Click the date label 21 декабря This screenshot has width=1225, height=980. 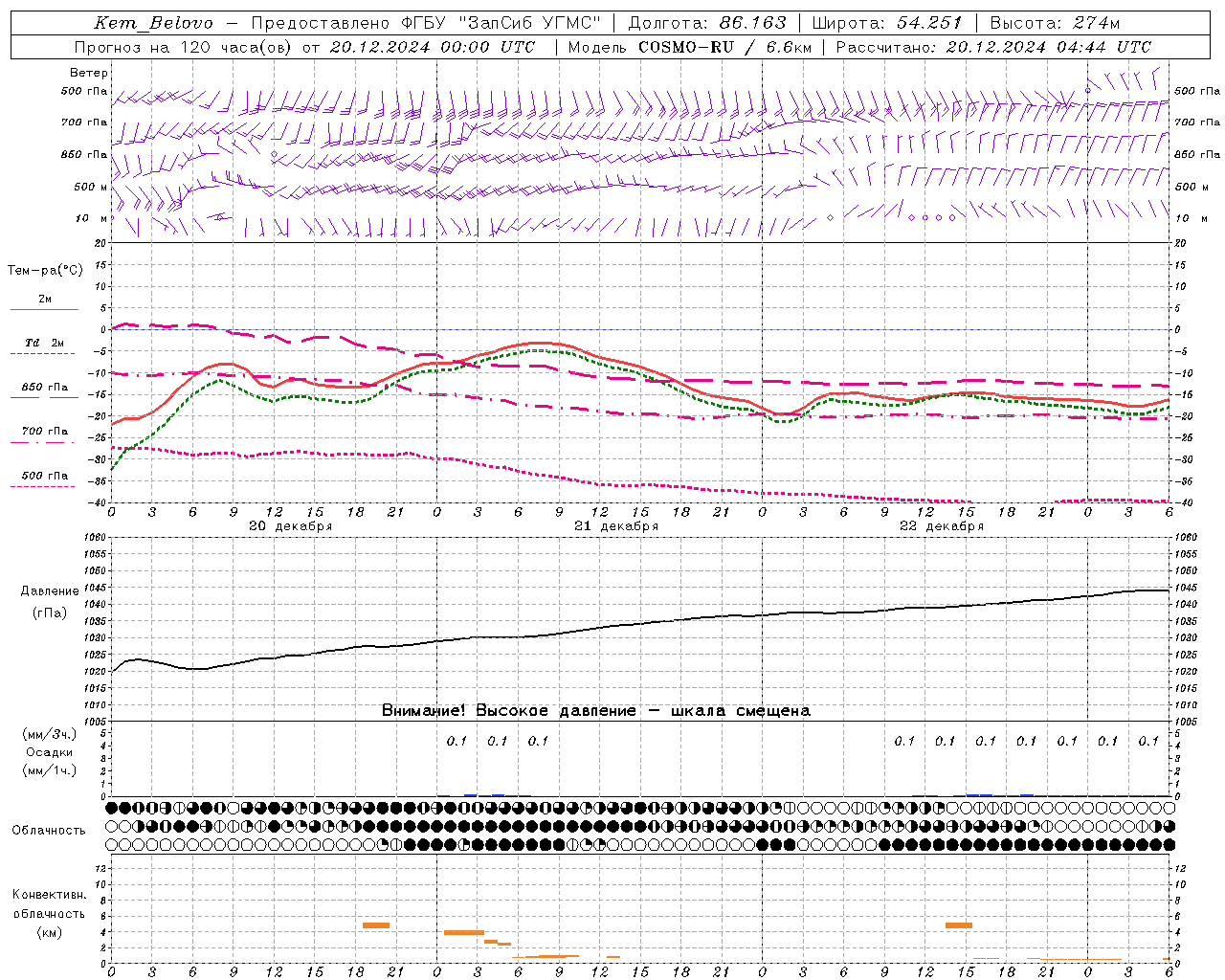coord(616,526)
